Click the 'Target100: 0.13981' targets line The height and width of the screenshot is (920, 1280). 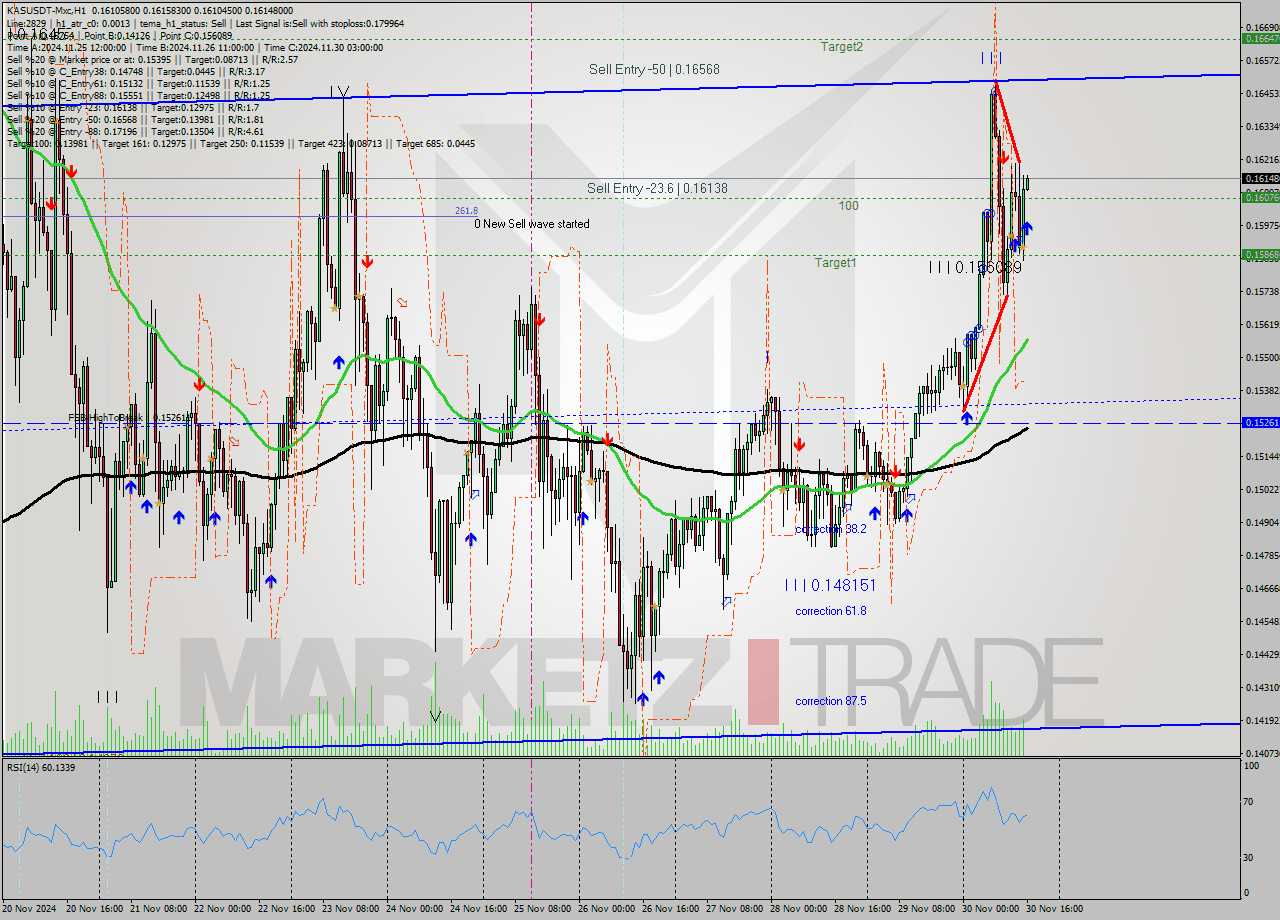point(240,144)
